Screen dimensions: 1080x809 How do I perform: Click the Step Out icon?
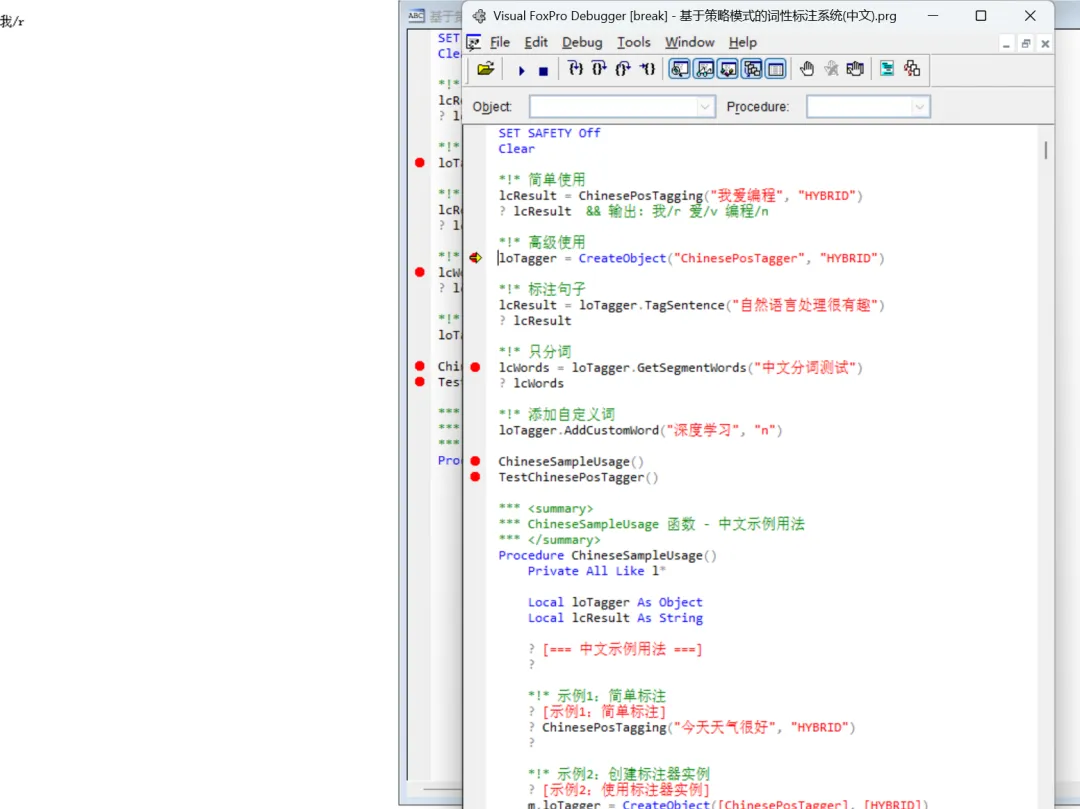click(x=623, y=69)
